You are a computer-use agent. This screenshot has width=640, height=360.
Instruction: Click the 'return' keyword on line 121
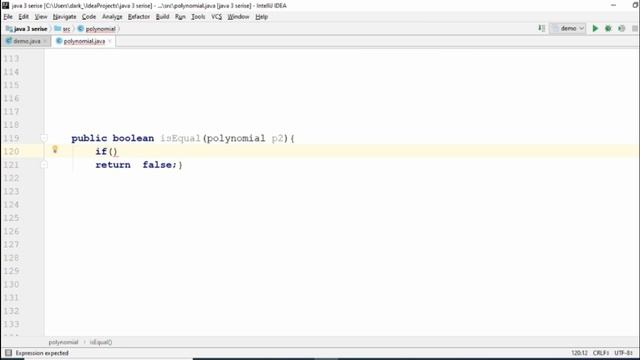click(113, 165)
